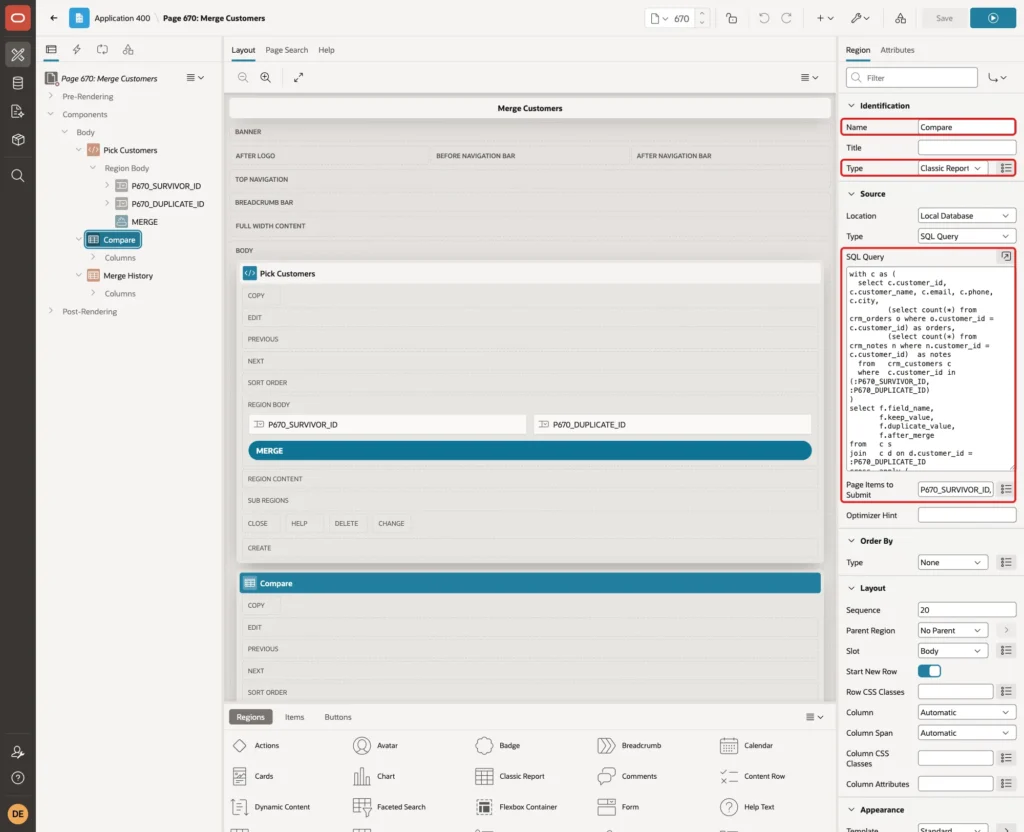
Task: Open Gallery cube icon in sidebar
Action: pos(18,140)
